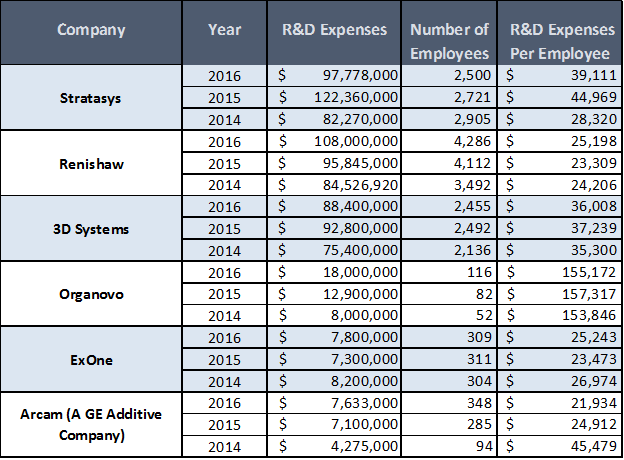Click employee count 4,286
This screenshot has height=460, width=624.
[449, 141]
